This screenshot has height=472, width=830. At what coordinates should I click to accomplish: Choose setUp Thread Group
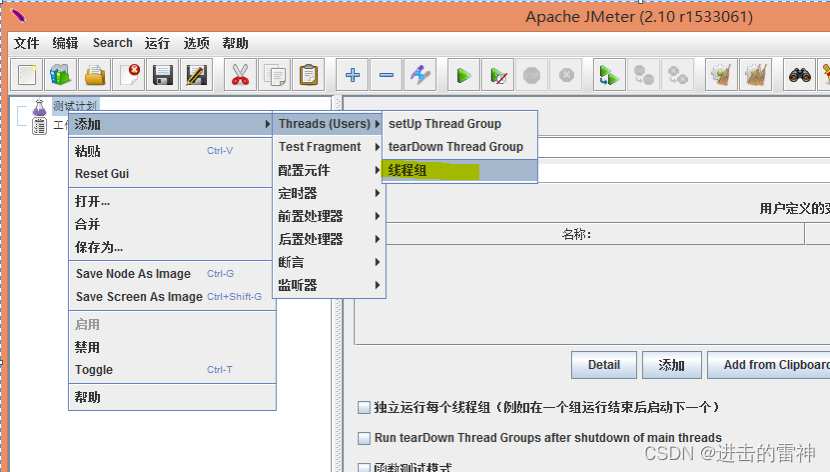pos(459,124)
